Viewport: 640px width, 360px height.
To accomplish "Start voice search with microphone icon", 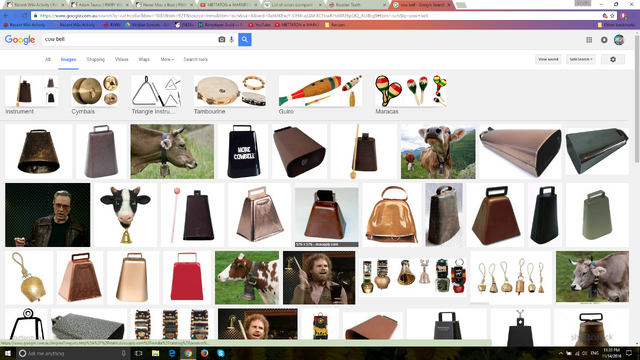I will pyautogui.click(x=231, y=40).
